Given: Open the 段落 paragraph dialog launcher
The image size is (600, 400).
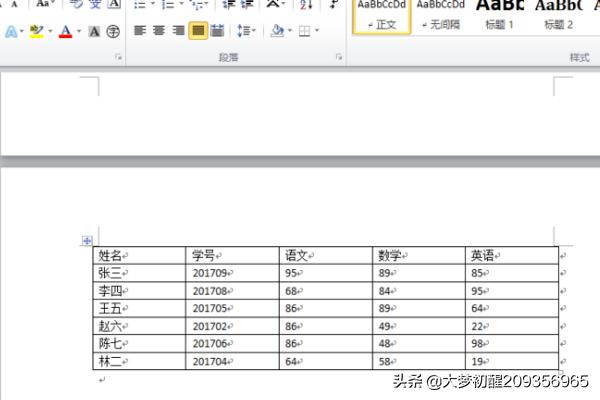Looking at the screenshot, I should (x=339, y=57).
